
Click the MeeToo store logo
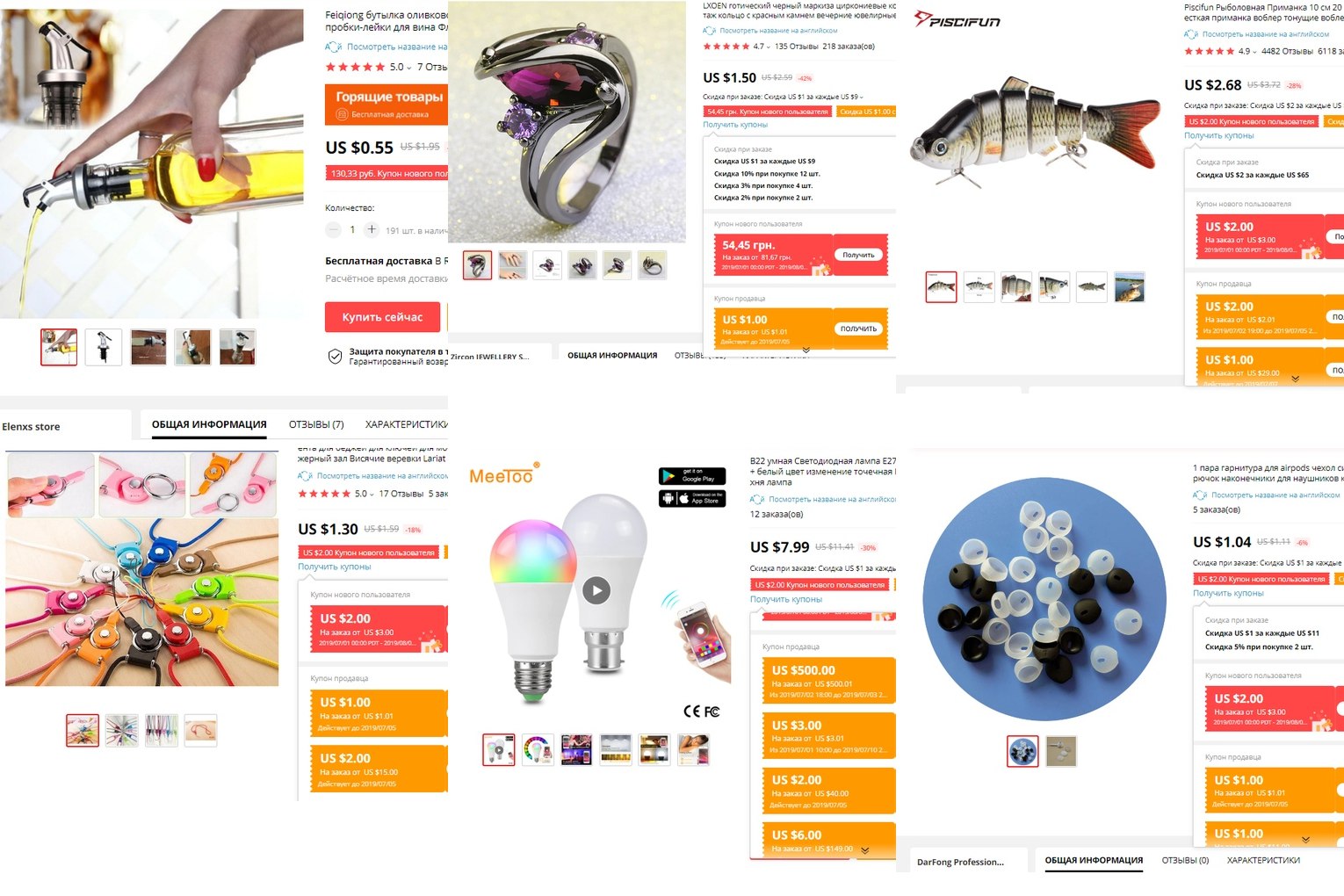point(504,475)
